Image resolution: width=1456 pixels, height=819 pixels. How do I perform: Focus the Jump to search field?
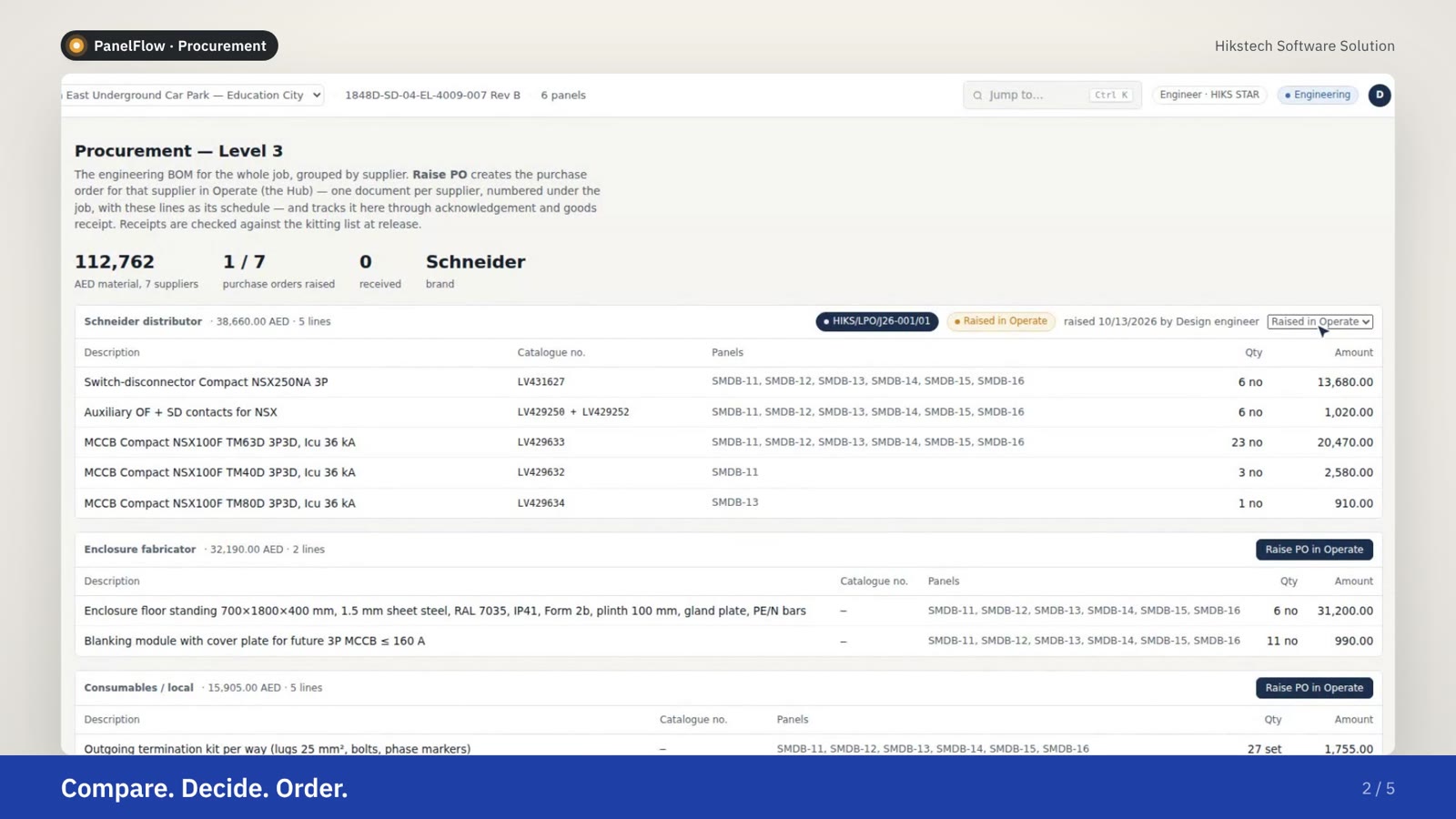click(x=1052, y=95)
